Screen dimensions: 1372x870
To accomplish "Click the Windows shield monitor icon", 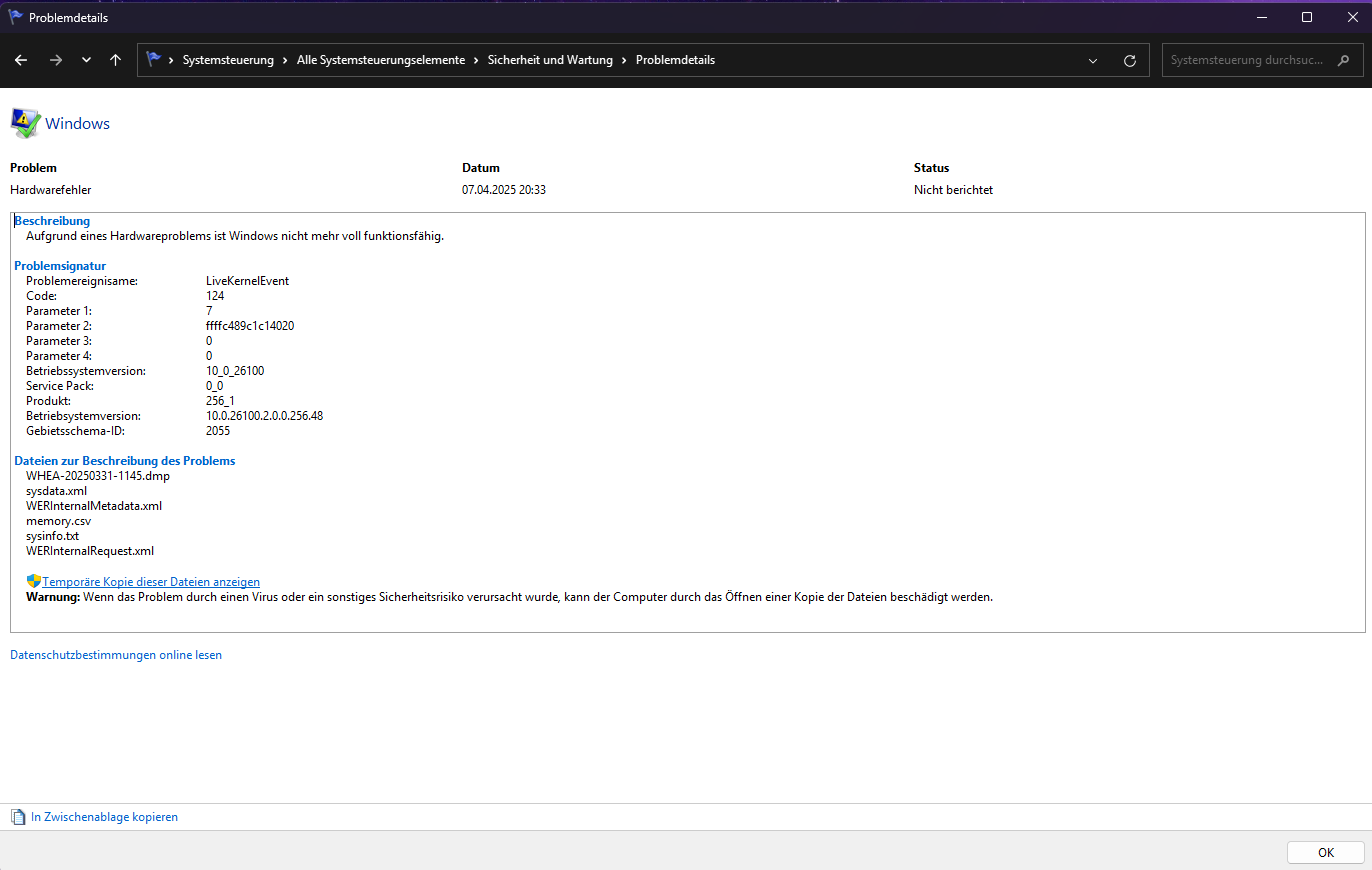I will 25,123.
